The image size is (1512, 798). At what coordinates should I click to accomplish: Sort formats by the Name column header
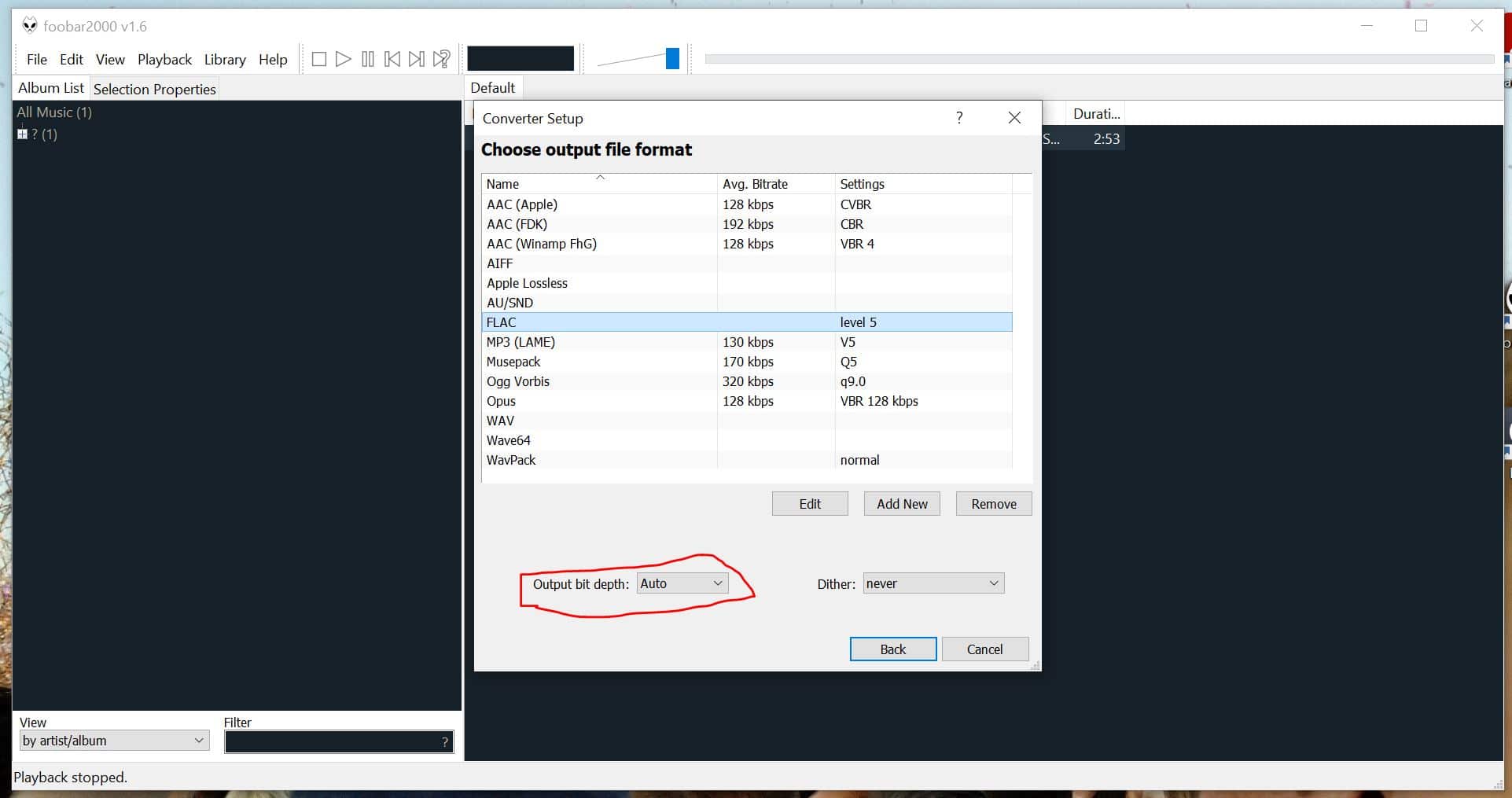coord(599,184)
